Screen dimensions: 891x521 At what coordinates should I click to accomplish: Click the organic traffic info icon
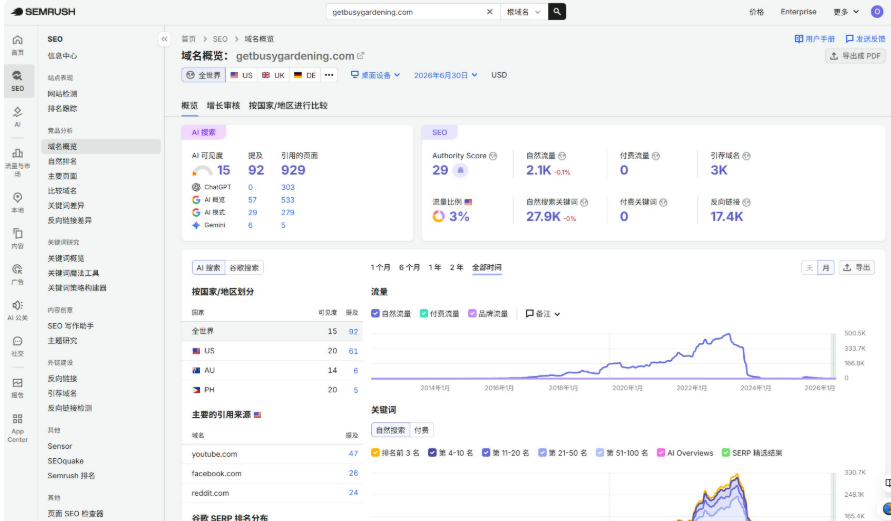coord(562,156)
